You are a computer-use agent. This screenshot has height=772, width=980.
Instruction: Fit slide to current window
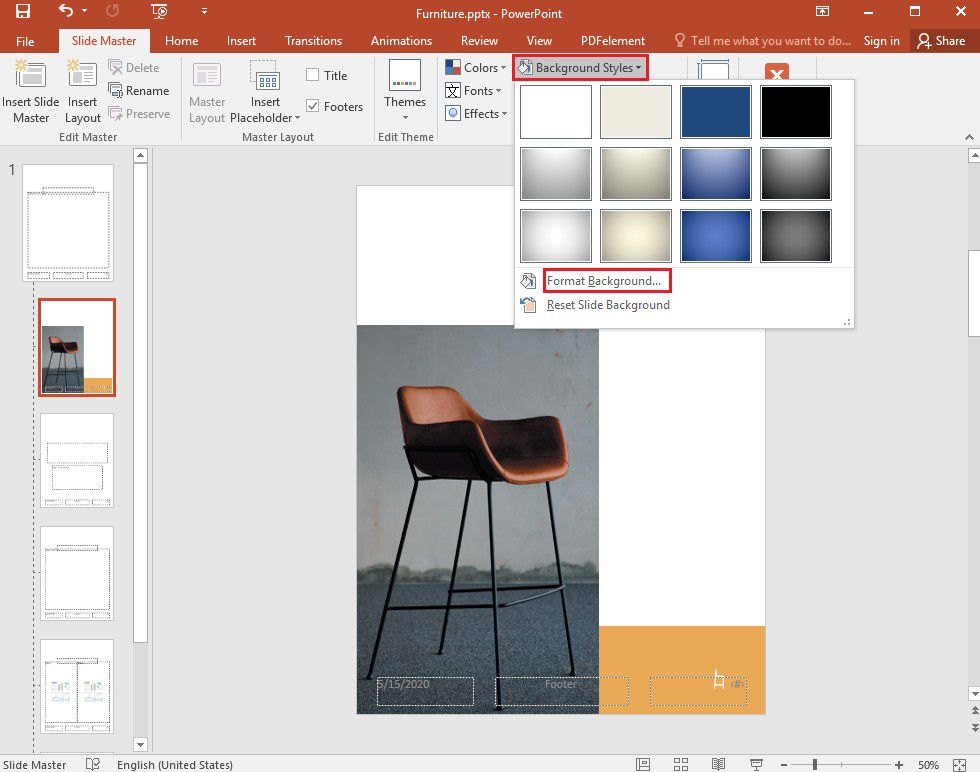click(956, 764)
